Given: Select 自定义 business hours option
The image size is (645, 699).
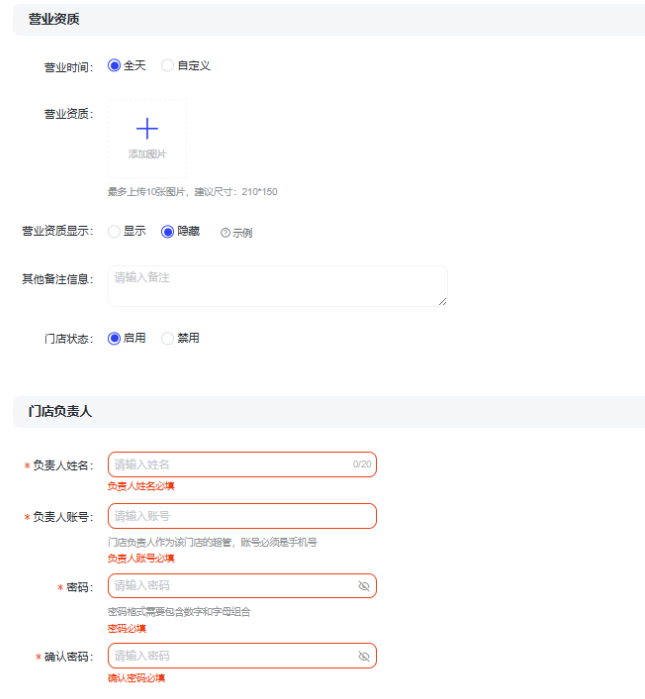Looking at the screenshot, I should click(168, 66).
